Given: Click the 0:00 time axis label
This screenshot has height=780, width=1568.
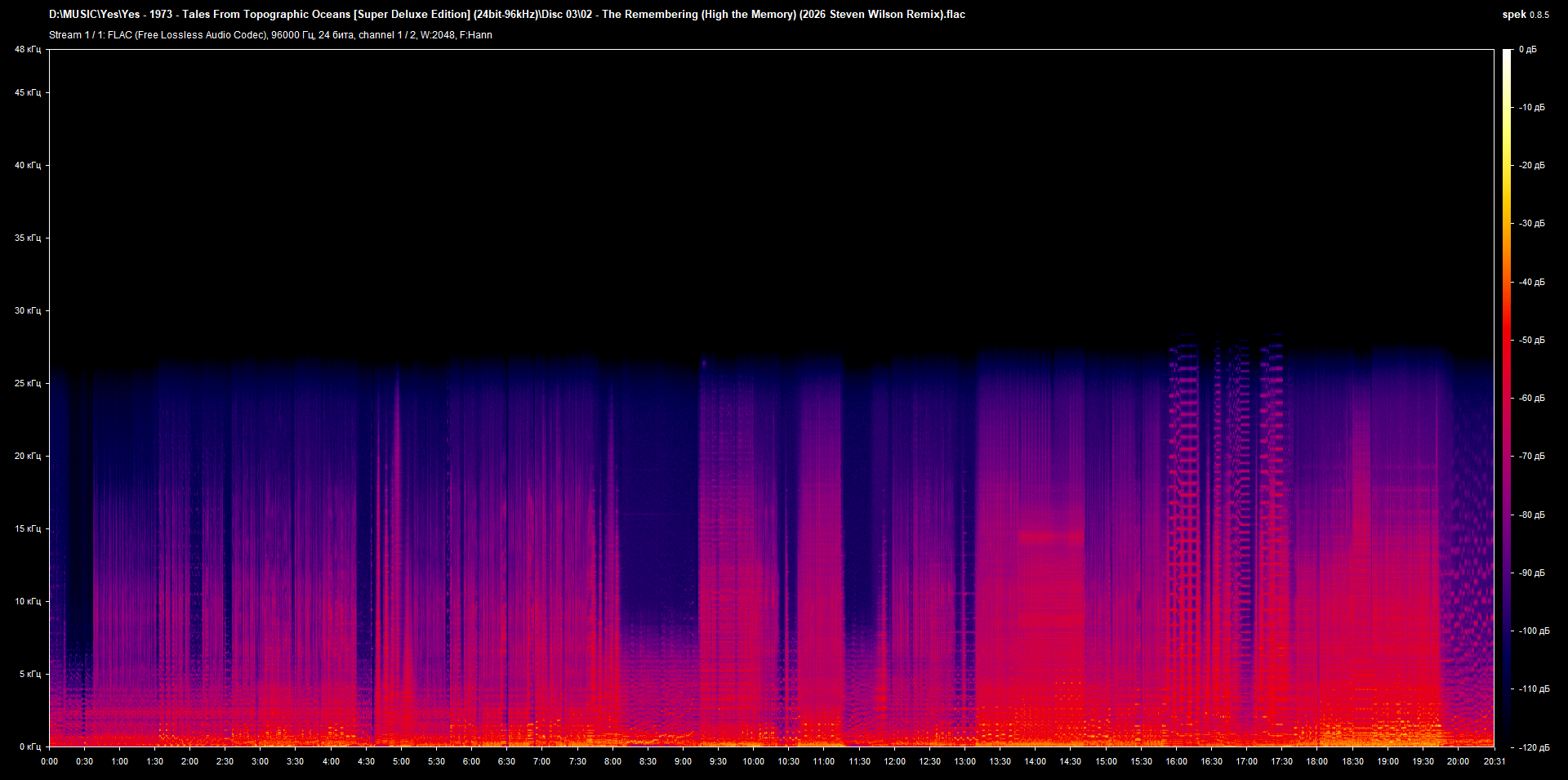Looking at the screenshot, I should pos(49,762).
